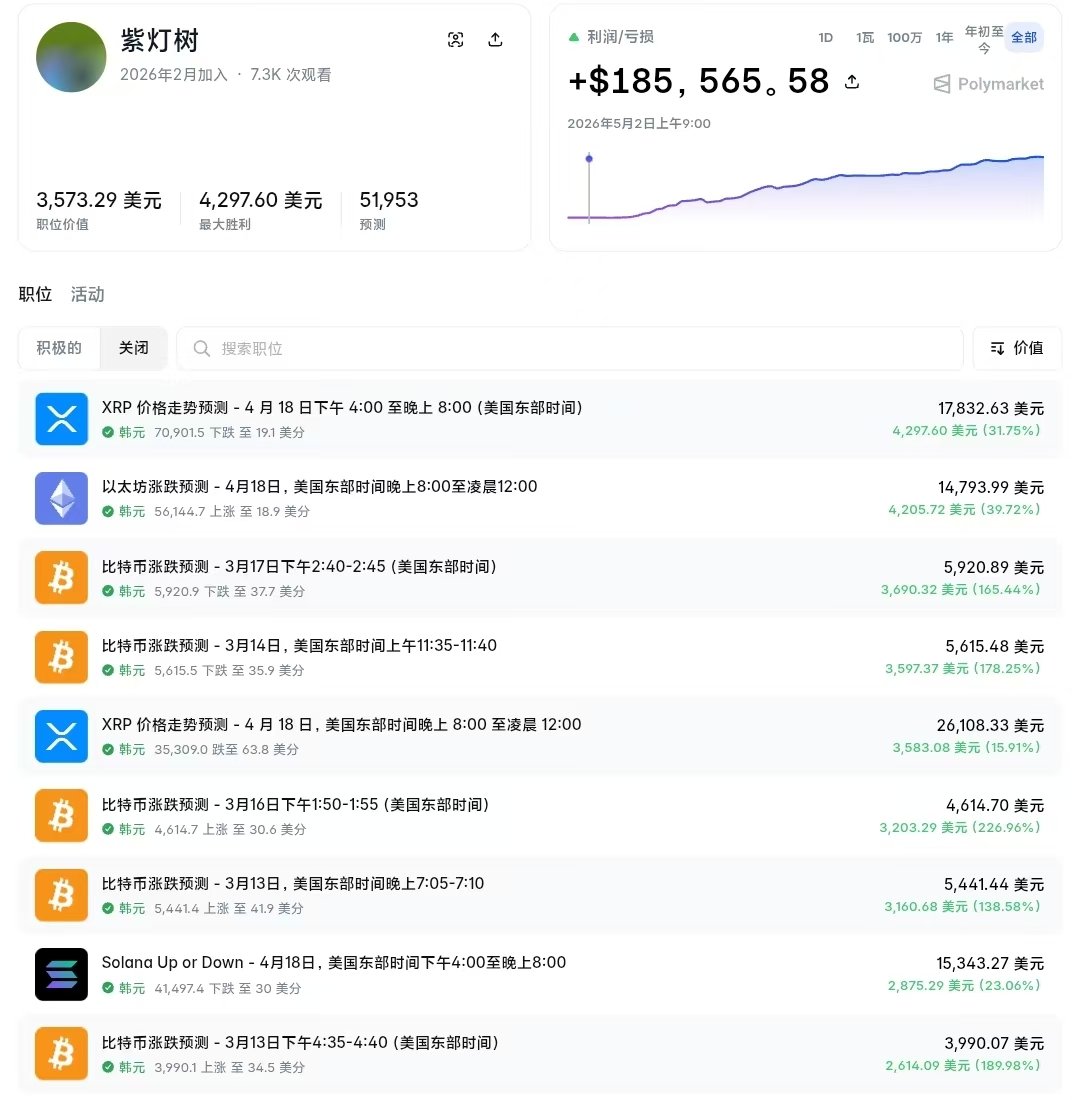
Task: Click Bitcoin icon for 4:35-4:40 market
Action: coord(62,1054)
